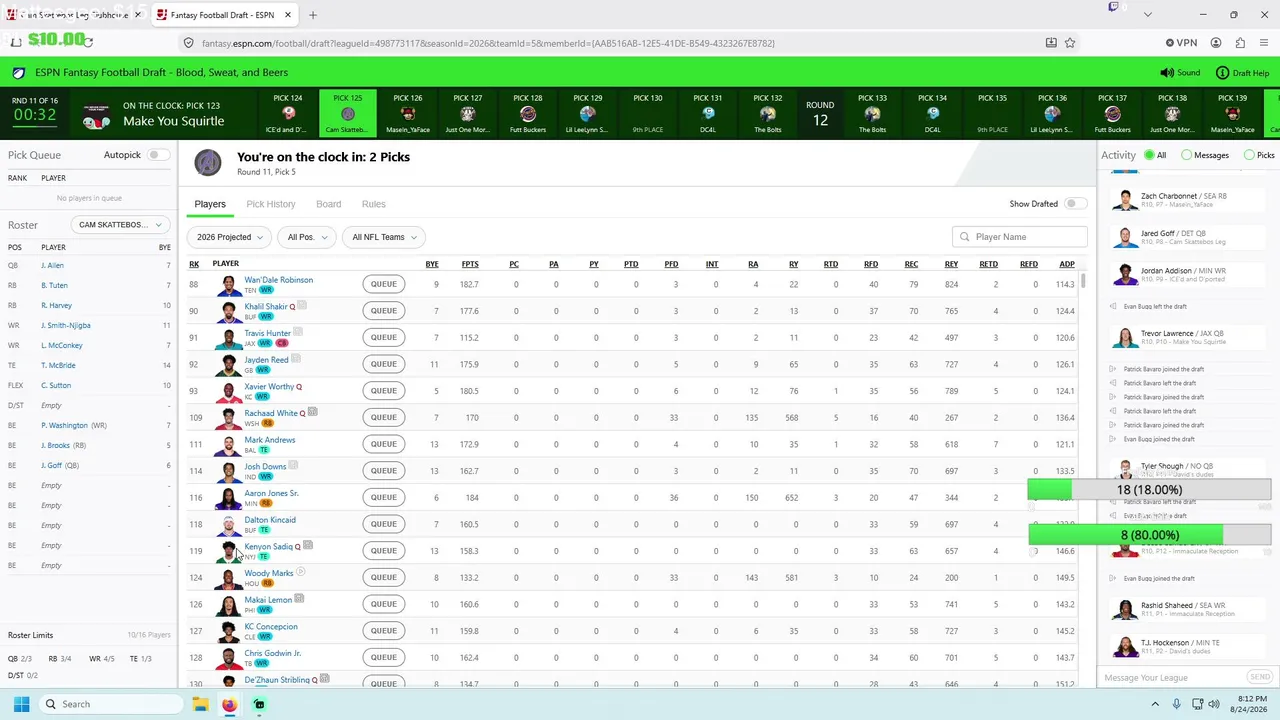Viewport: 1280px width, 720px height.
Task: Select the Picks activity radio button
Action: 1249,155
